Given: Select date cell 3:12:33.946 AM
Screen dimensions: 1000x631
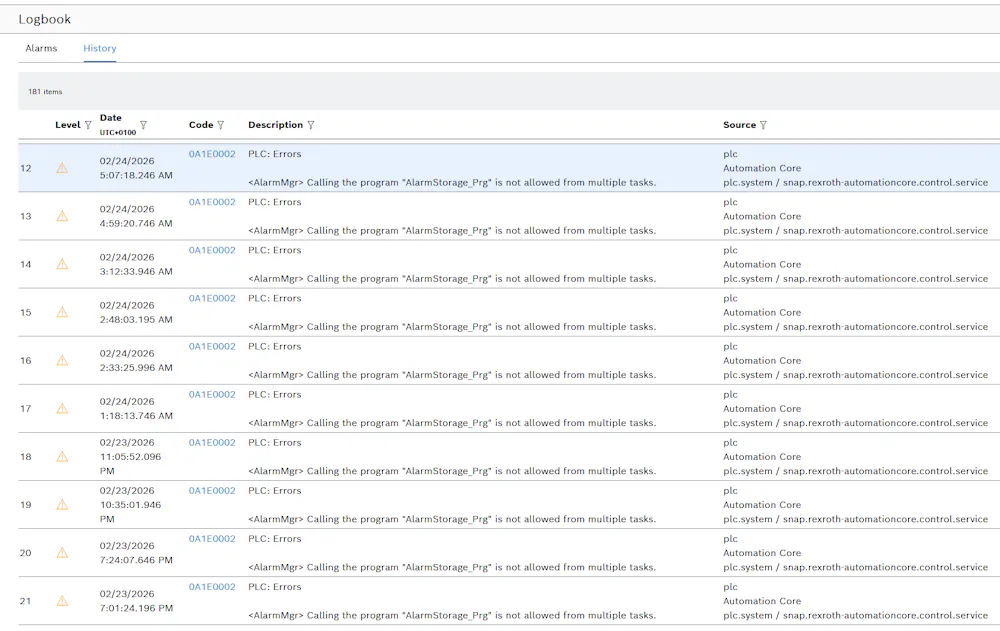Looking at the screenshot, I should point(136,264).
